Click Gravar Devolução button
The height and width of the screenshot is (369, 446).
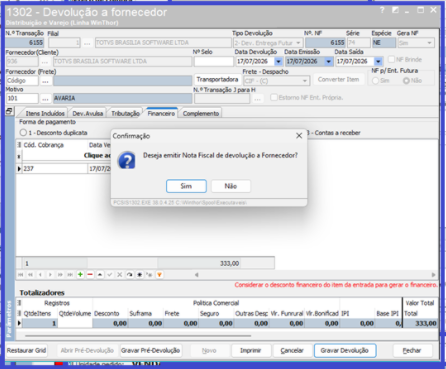[345, 350]
